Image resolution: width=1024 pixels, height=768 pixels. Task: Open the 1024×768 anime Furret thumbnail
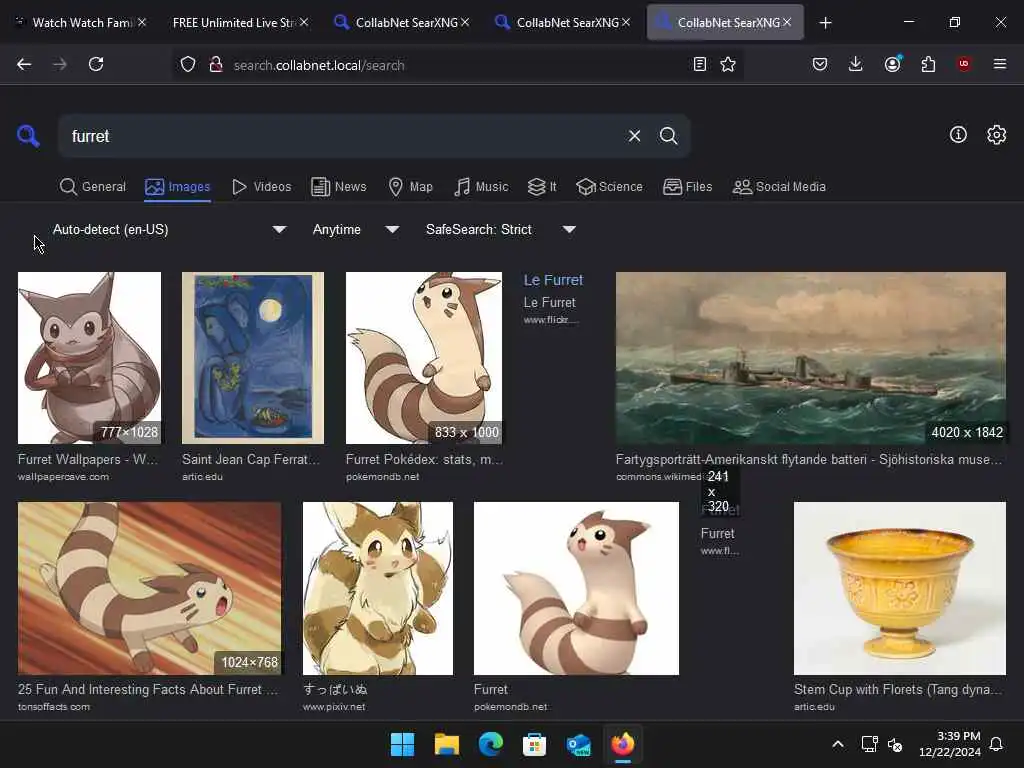pos(150,588)
